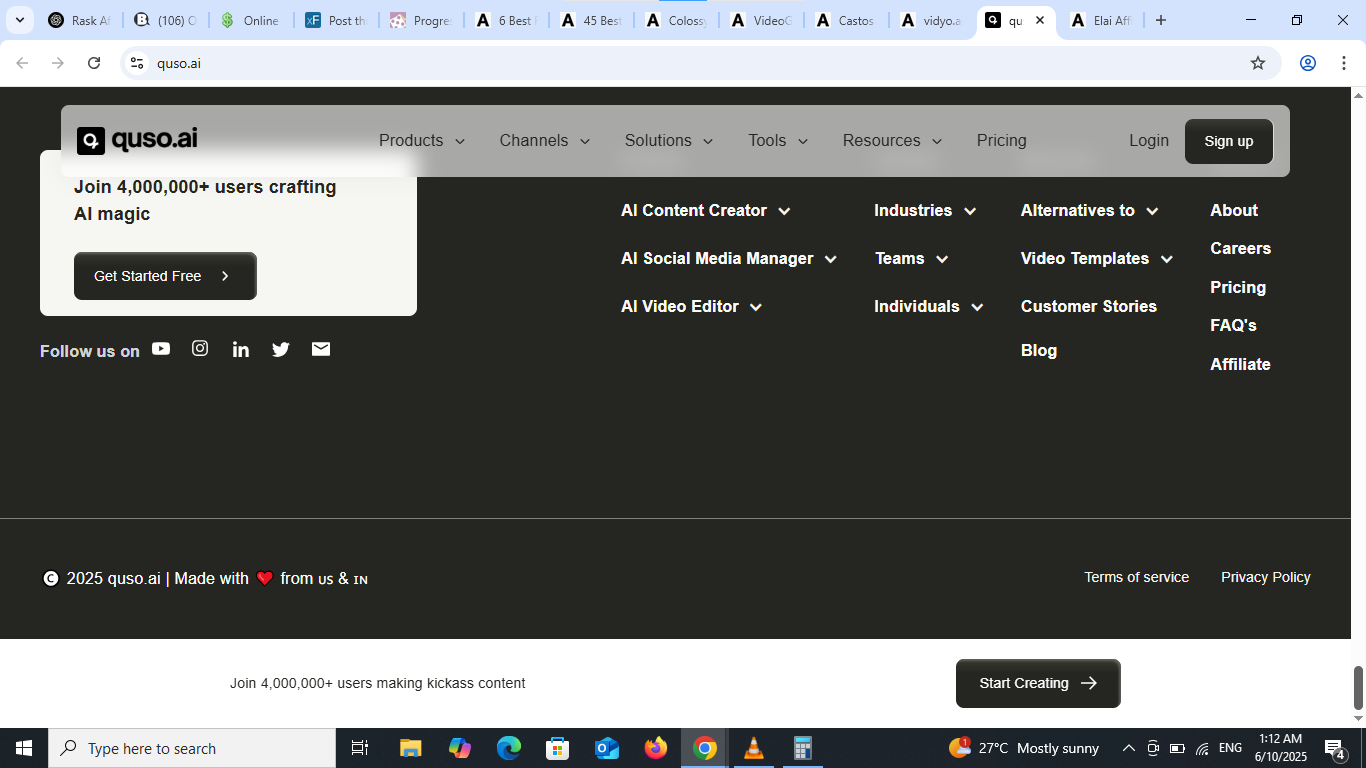Open Outlook from taskbar
Screen dimensions: 1366x768
click(x=607, y=748)
